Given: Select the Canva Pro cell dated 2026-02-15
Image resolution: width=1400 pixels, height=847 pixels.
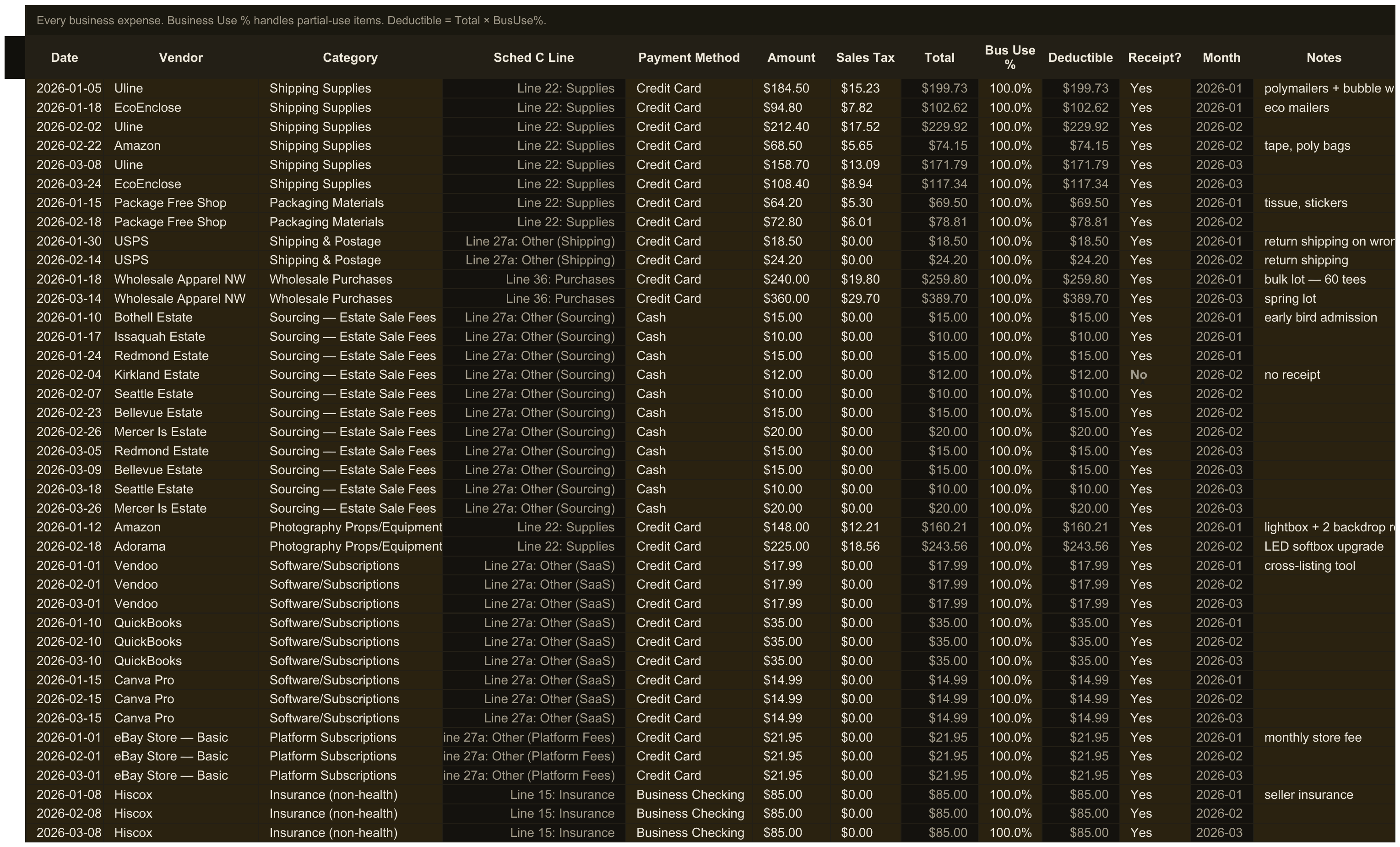Looking at the screenshot, I should [181, 699].
